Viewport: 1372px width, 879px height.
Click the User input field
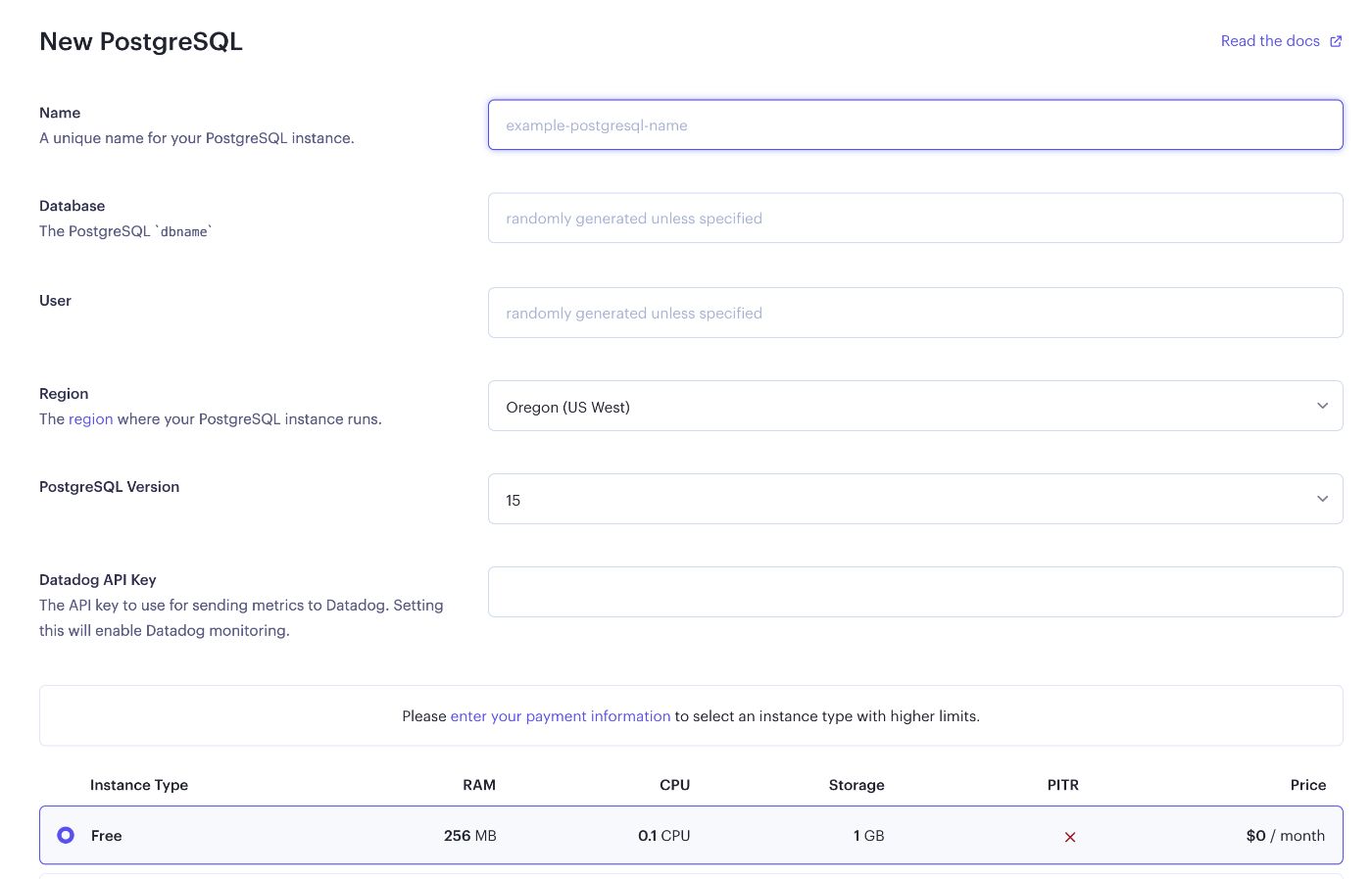(x=913, y=313)
